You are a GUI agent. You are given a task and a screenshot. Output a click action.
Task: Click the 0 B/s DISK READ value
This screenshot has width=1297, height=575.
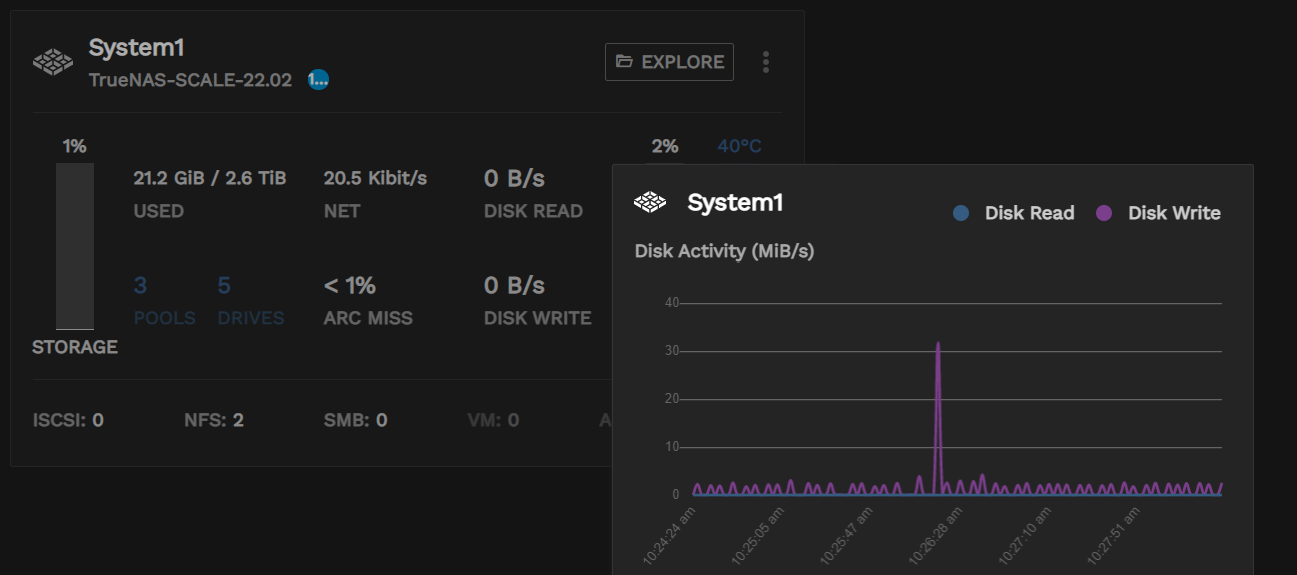pos(514,179)
